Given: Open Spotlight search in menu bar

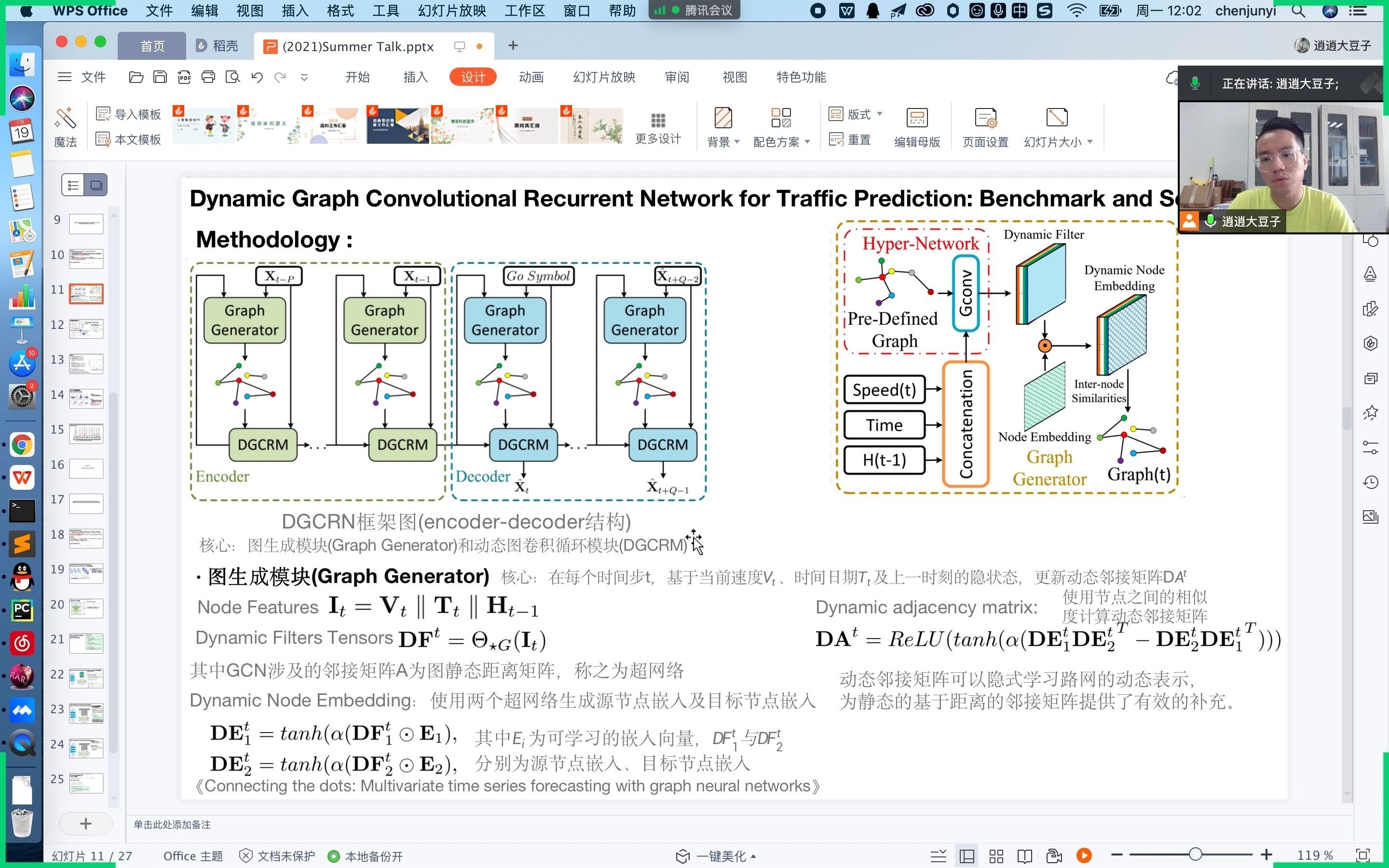Looking at the screenshot, I should pyautogui.click(x=1298, y=10).
